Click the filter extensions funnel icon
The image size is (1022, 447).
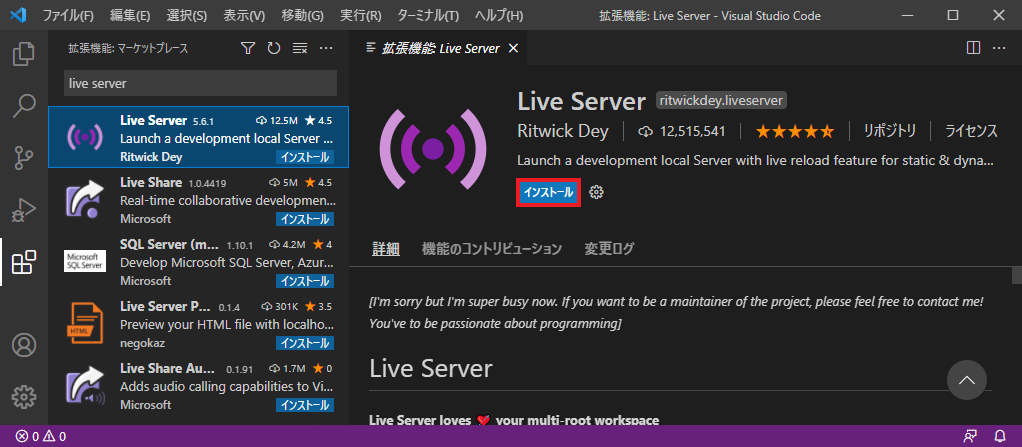tap(248, 48)
